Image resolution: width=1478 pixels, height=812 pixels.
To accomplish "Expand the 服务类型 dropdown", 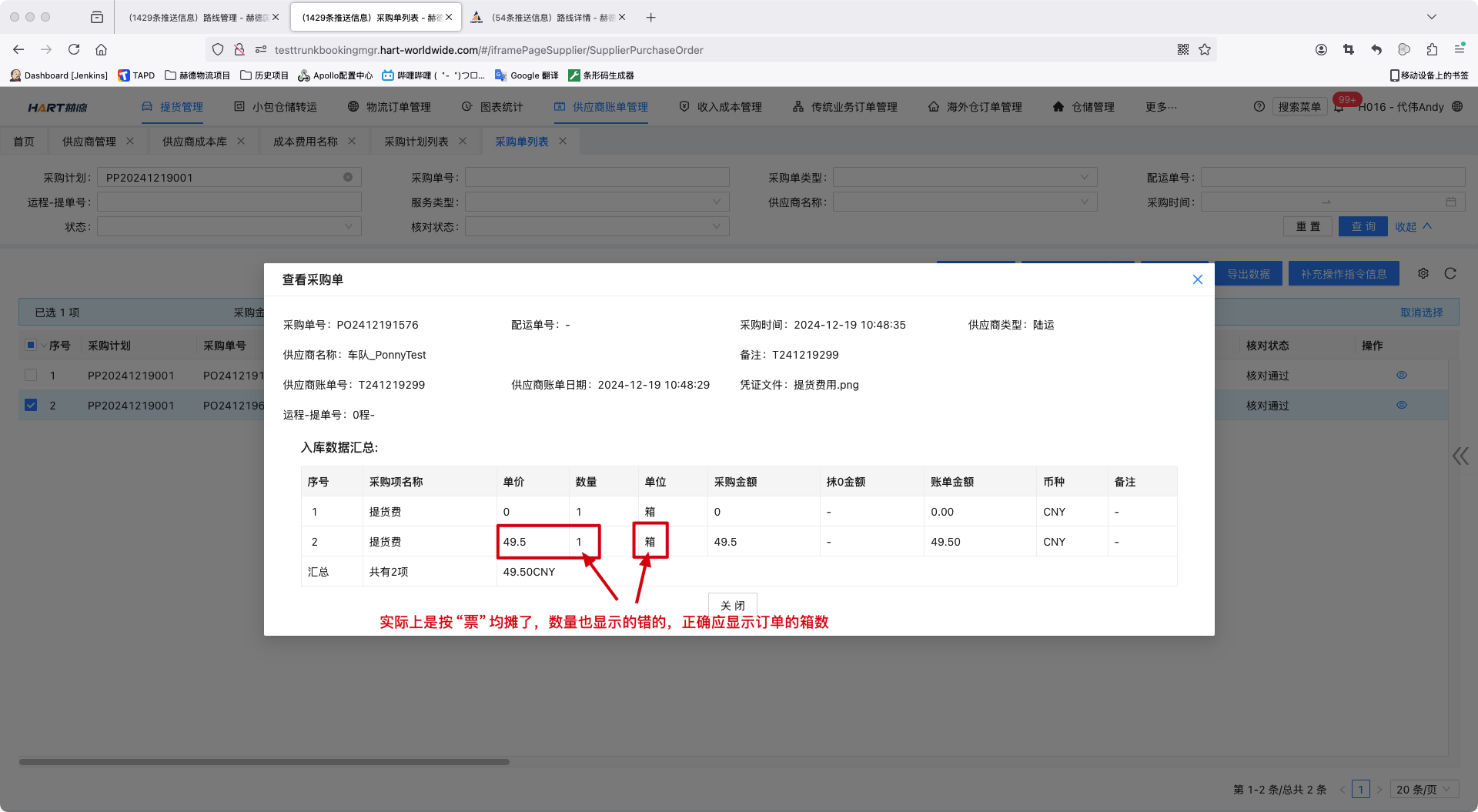I will tap(597, 202).
